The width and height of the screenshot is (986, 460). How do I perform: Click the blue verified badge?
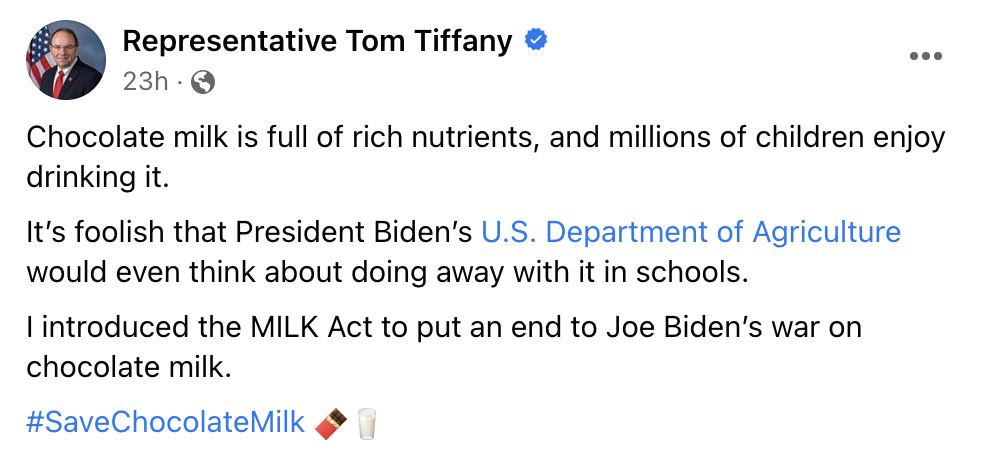pyautogui.click(x=536, y=41)
